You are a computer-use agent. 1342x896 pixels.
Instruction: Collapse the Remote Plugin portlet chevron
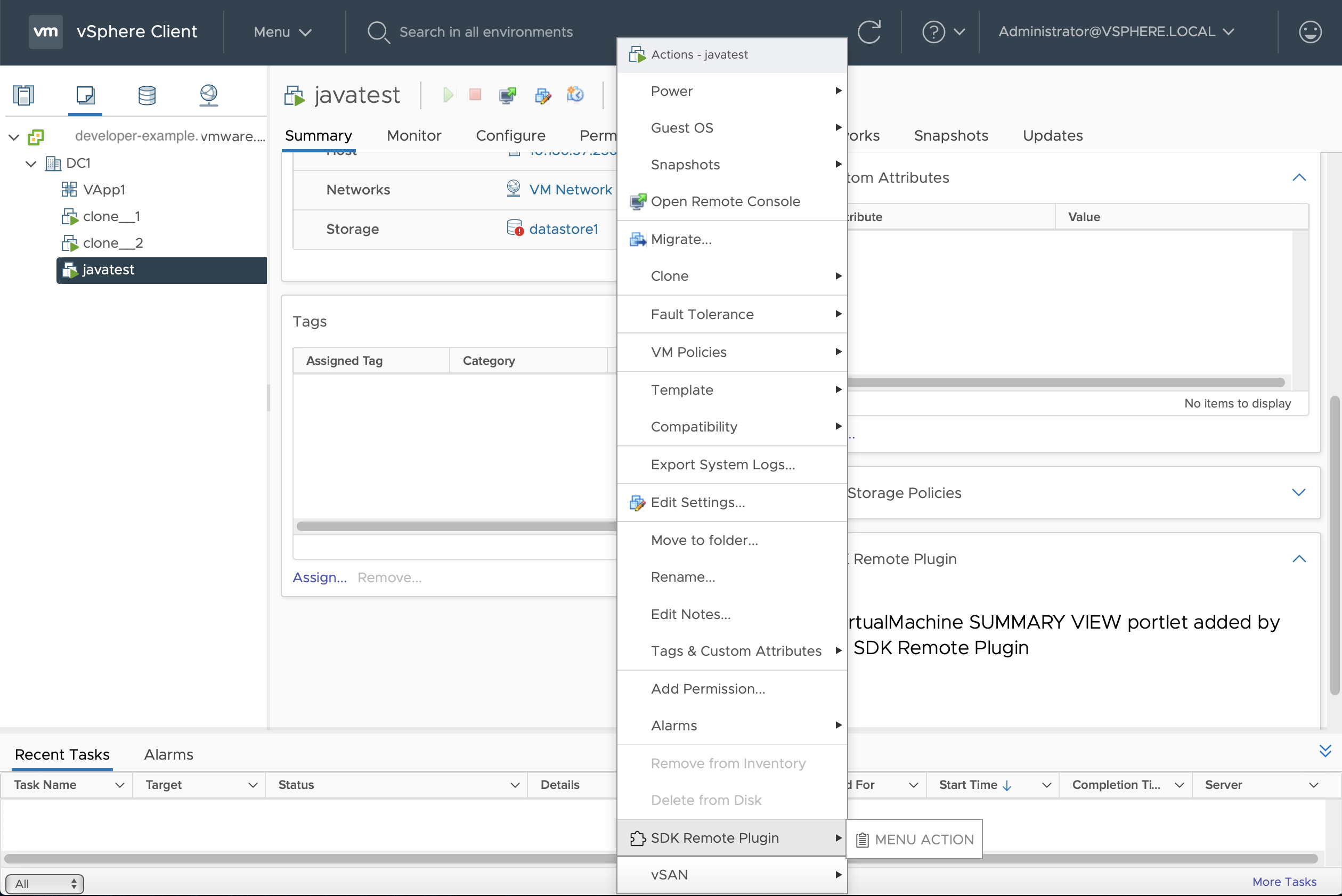click(x=1299, y=558)
